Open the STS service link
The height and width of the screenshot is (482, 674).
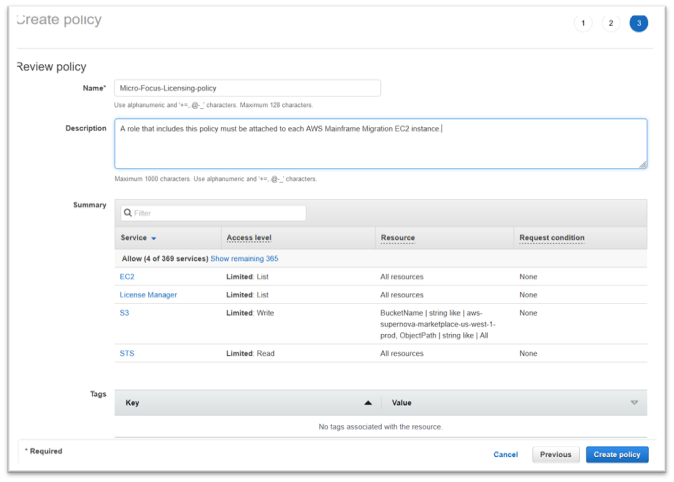[126, 354]
